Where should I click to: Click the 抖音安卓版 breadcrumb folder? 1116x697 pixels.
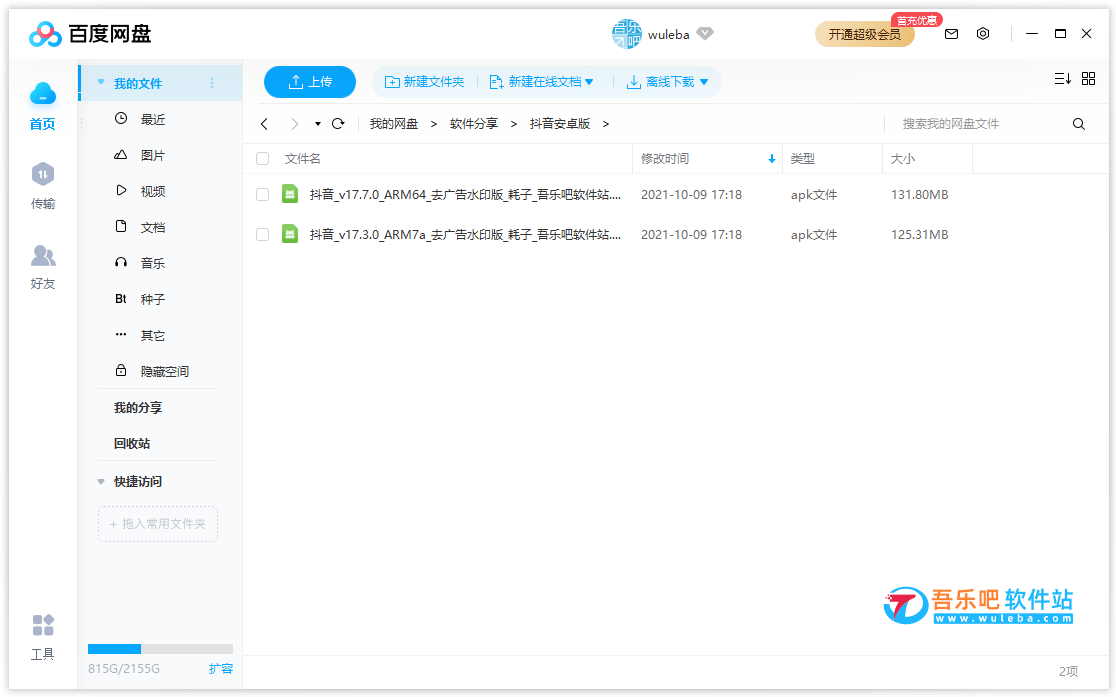pos(560,124)
